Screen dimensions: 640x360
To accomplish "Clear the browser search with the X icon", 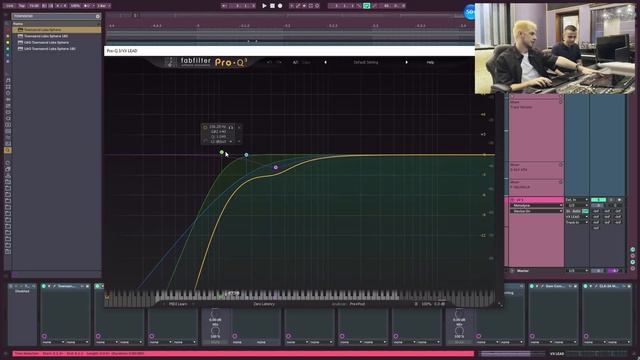I will tap(98, 16).
